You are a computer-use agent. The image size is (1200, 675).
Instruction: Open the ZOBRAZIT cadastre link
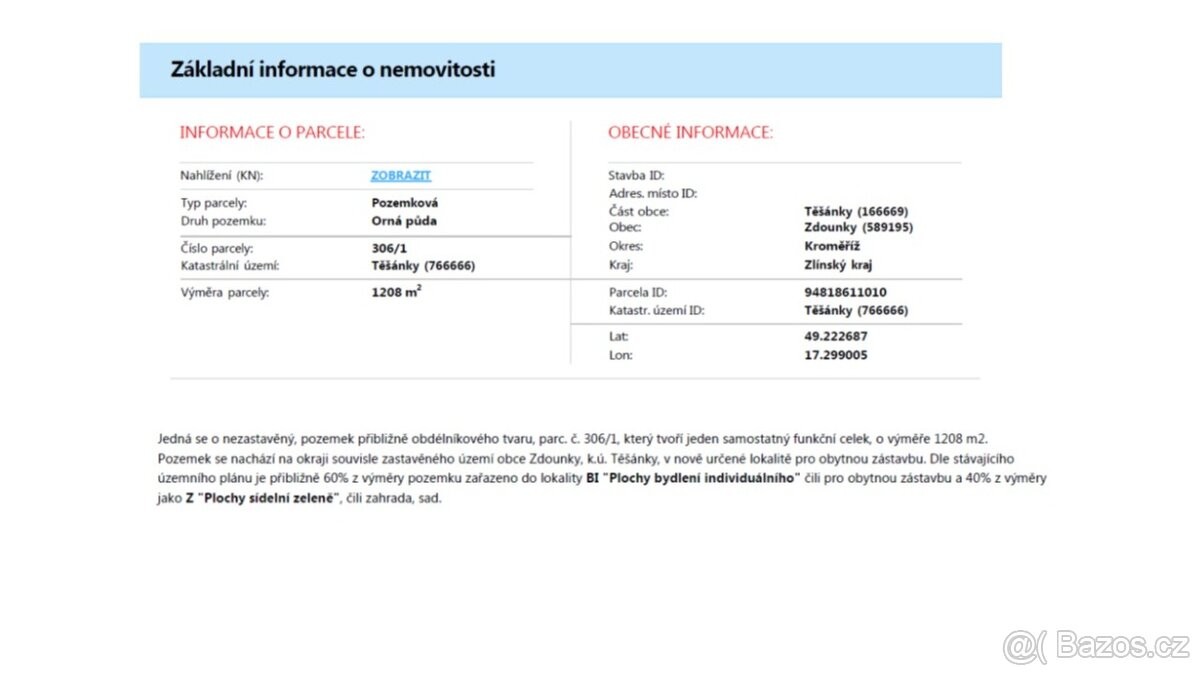(x=400, y=175)
